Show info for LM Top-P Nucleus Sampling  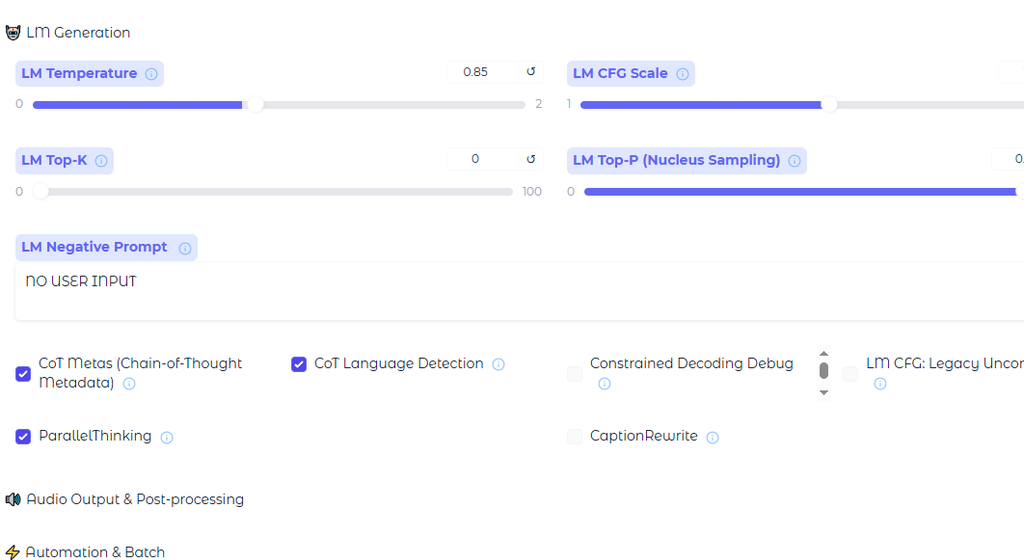[x=794, y=161]
